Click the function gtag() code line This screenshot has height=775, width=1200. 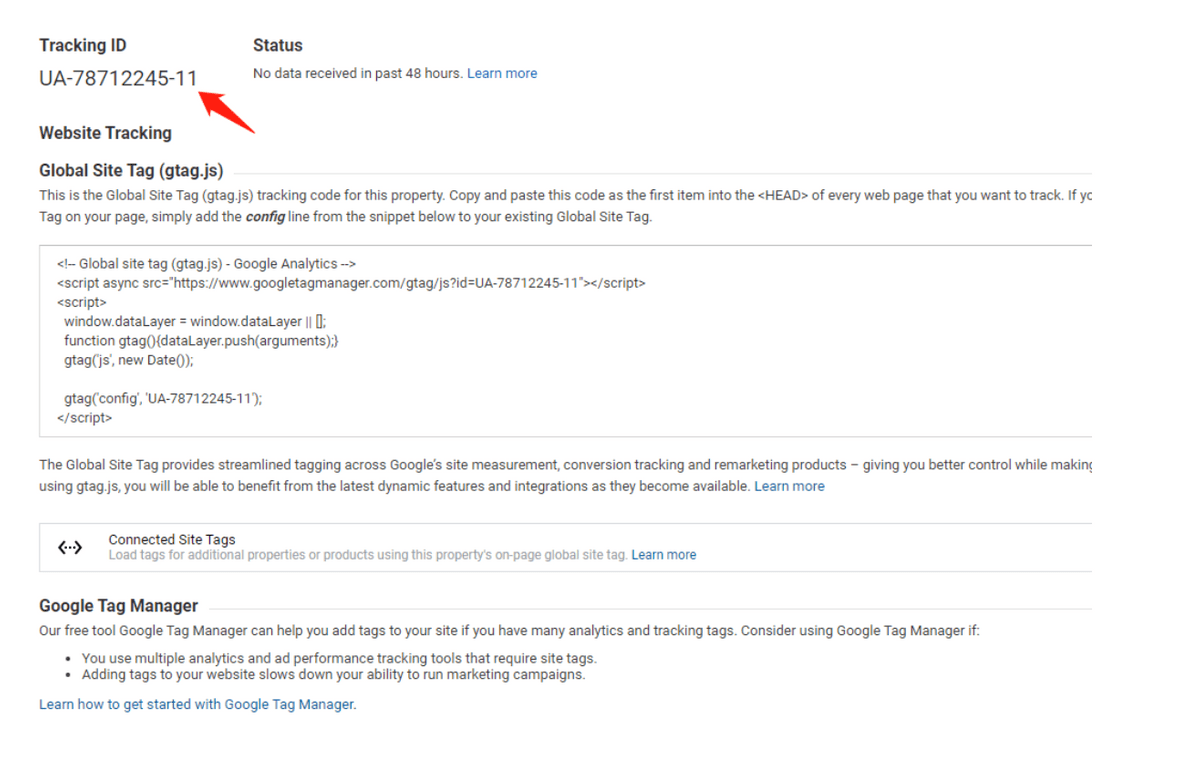[x=202, y=341]
